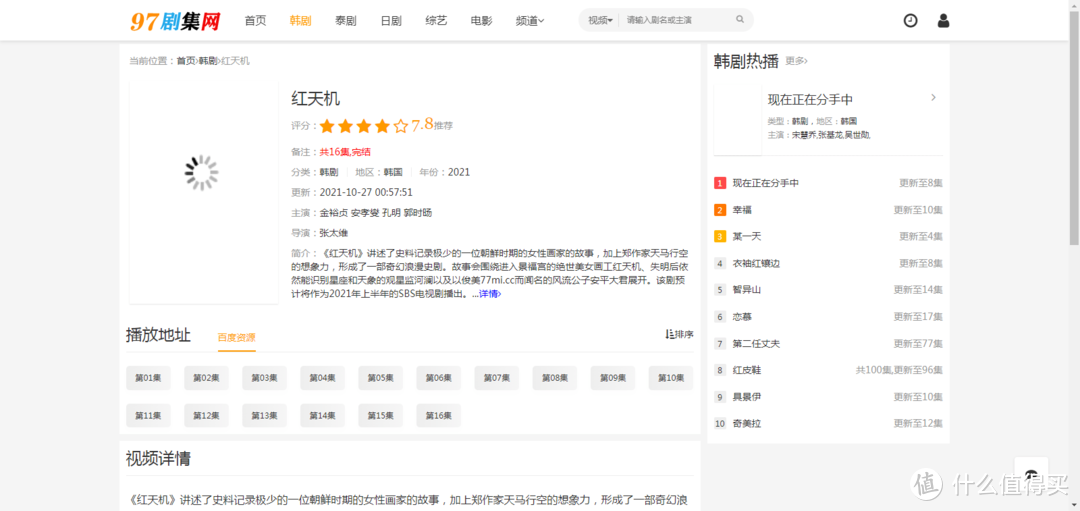Switch to the 韩剧 navigation tab
Image resolution: width=1080 pixels, height=511 pixels.
pos(300,20)
